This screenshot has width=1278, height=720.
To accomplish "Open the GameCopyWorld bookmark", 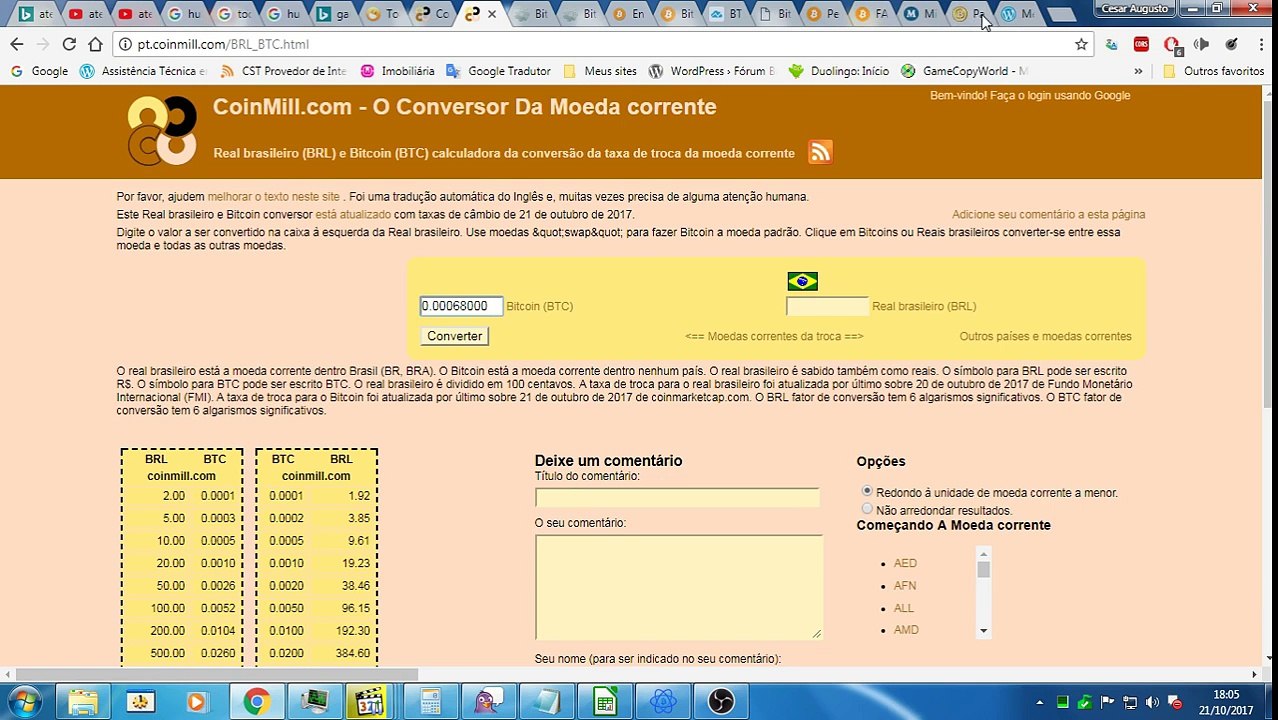I will click(964, 71).
